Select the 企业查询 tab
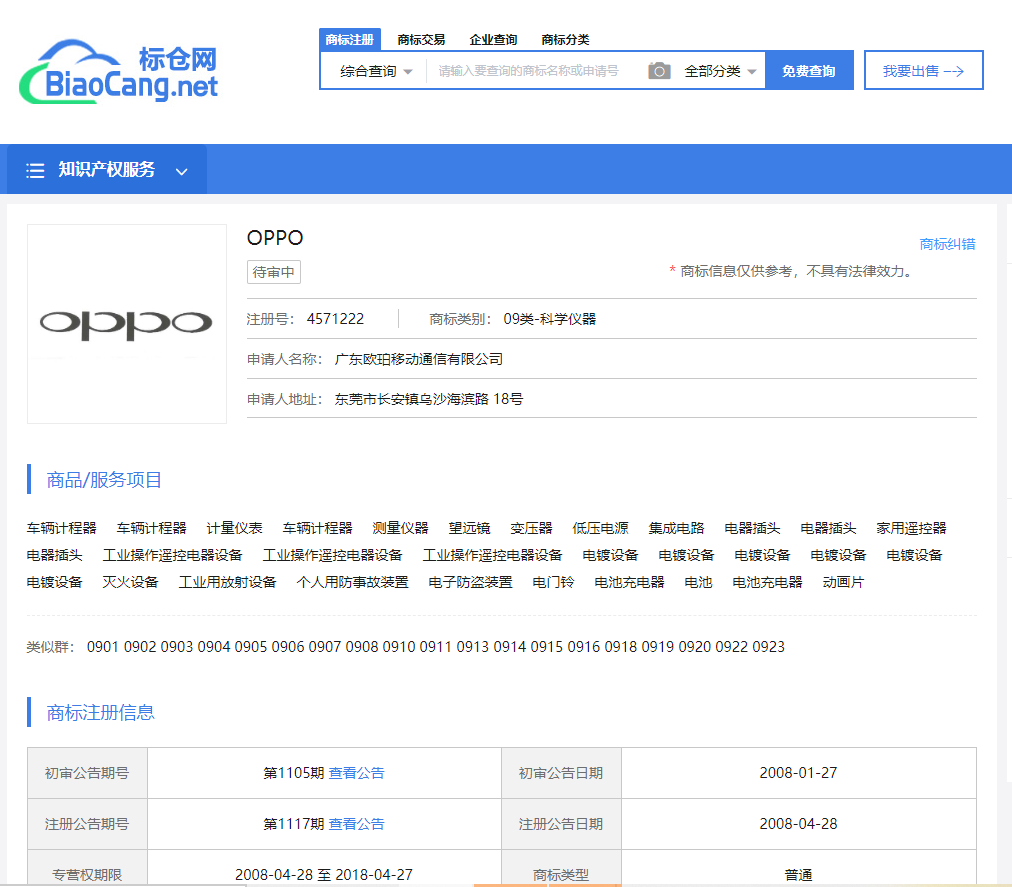This screenshot has width=1012, height=887. pyautogui.click(x=493, y=40)
